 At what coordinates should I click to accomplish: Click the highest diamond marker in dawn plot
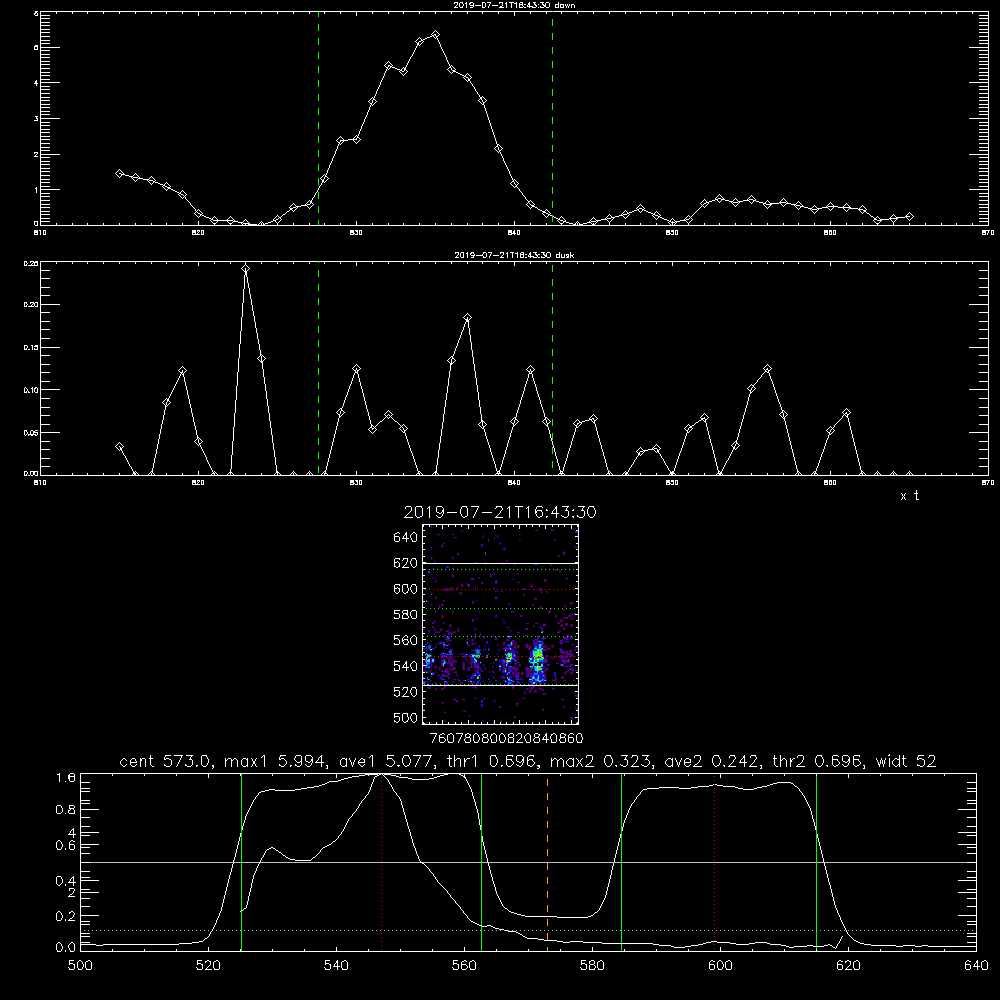[x=436, y=34]
